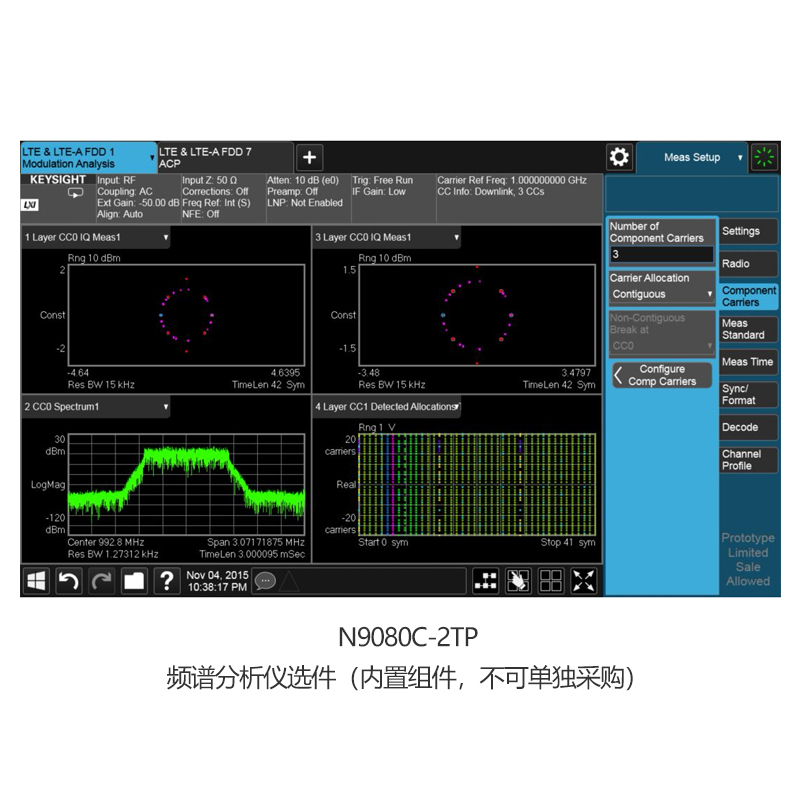Click 'TimeLen 3.000095 mSec' annotation
The height and width of the screenshot is (800, 800).
252,554
